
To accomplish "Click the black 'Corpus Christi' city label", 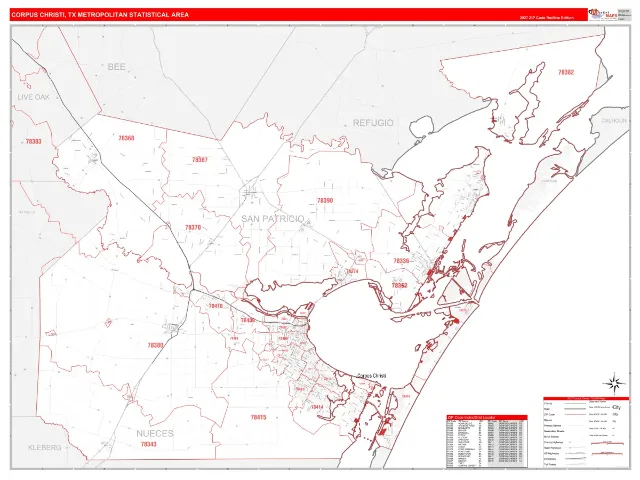I will [371, 376].
